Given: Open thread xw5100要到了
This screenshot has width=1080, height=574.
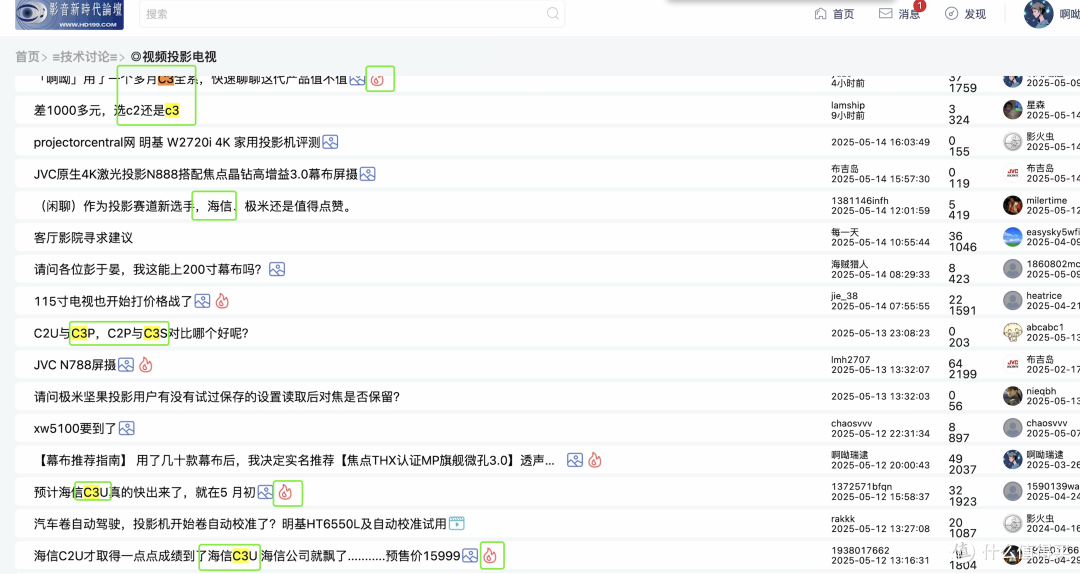Looking at the screenshot, I should (x=75, y=429).
